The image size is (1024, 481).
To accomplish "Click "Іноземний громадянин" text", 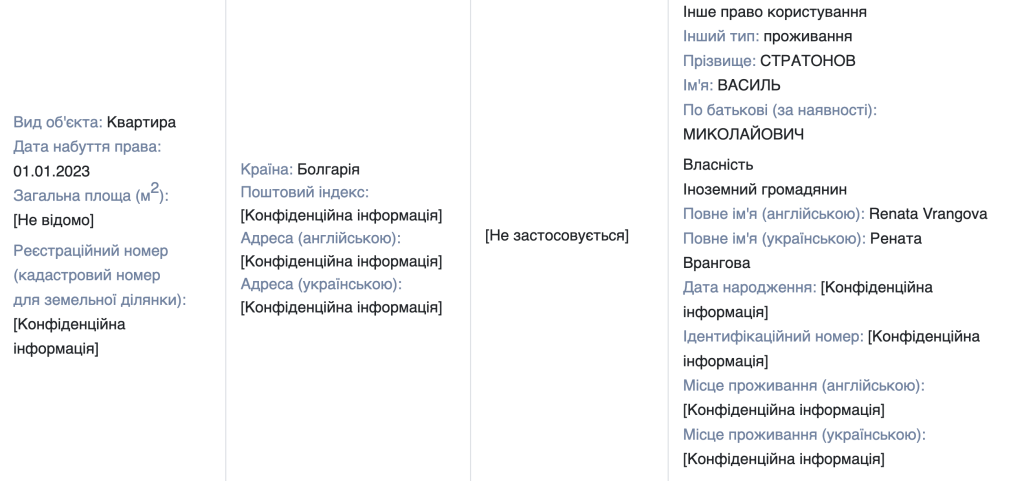I will [765, 189].
